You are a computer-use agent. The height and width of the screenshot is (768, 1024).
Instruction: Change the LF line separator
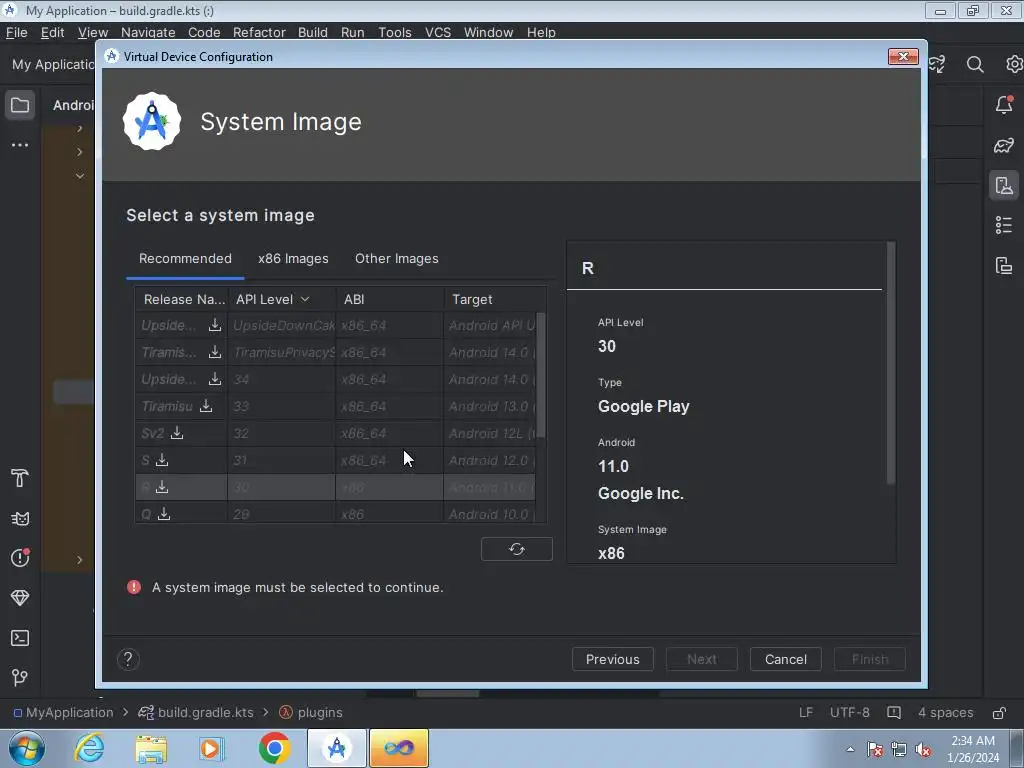tap(806, 712)
